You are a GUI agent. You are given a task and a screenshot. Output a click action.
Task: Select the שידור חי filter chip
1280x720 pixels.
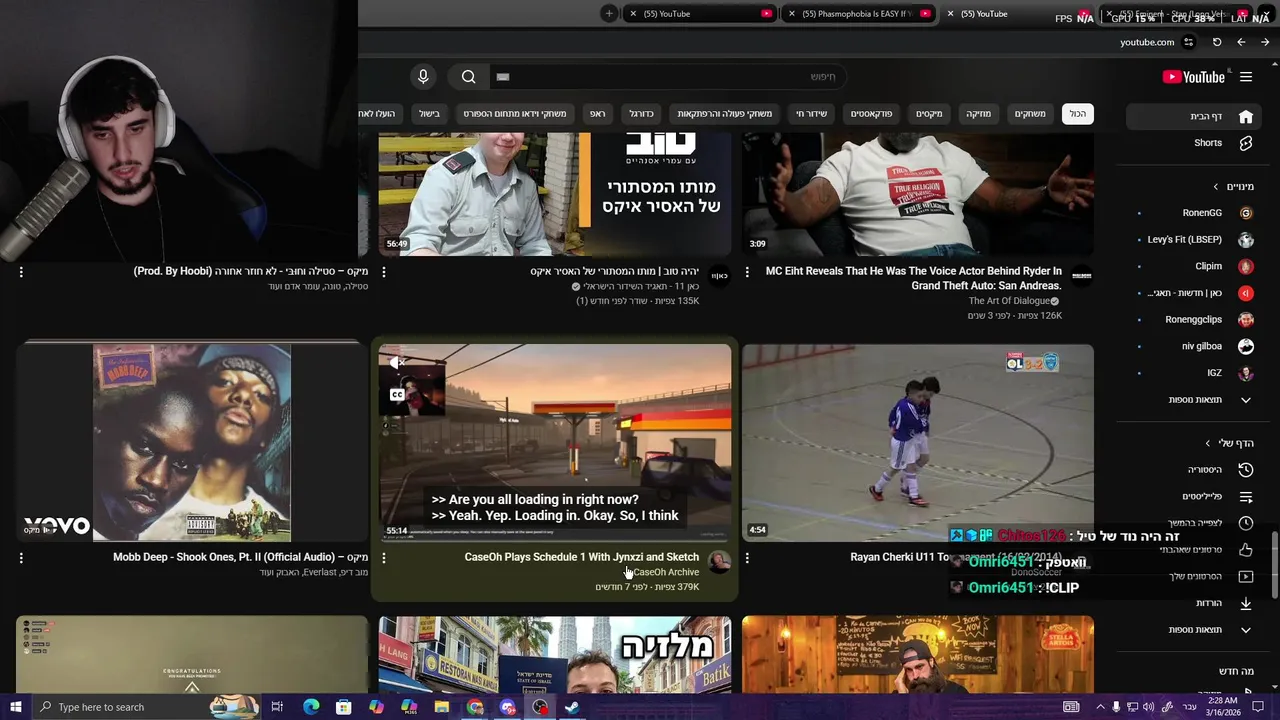[x=811, y=114]
